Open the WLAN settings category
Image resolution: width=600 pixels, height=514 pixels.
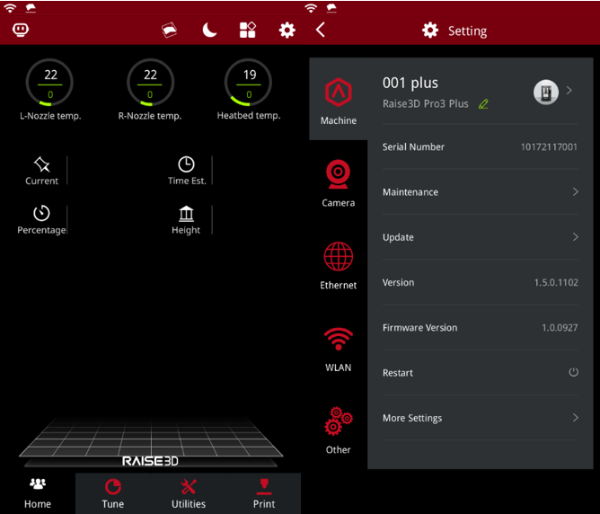click(x=338, y=349)
